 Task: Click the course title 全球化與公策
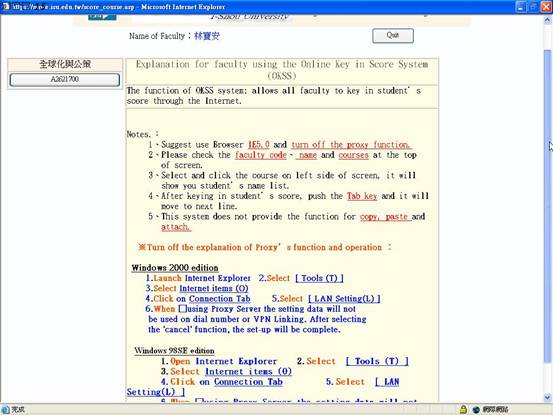coord(65,64)
